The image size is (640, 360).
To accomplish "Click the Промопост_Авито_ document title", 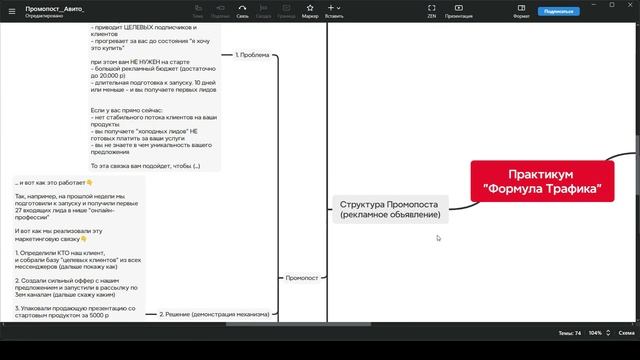I will click(54, 9).
